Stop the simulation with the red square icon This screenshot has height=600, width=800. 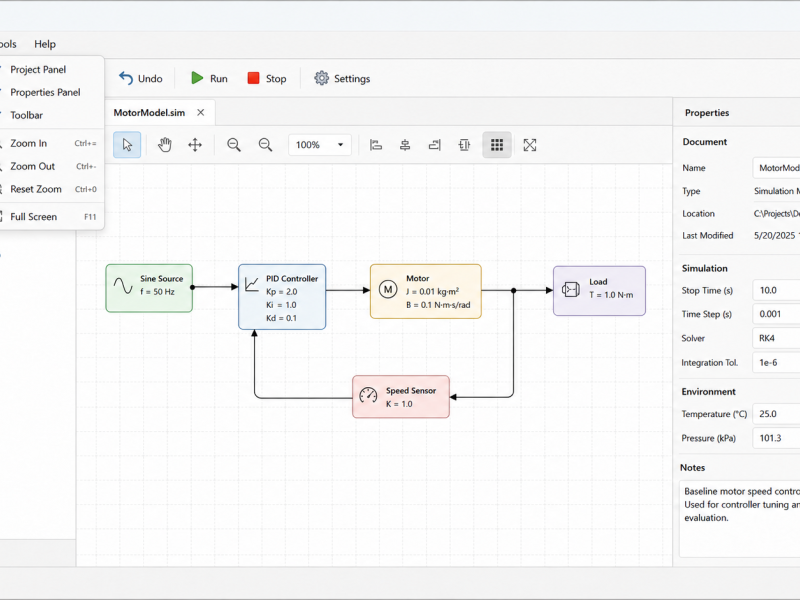253,78
